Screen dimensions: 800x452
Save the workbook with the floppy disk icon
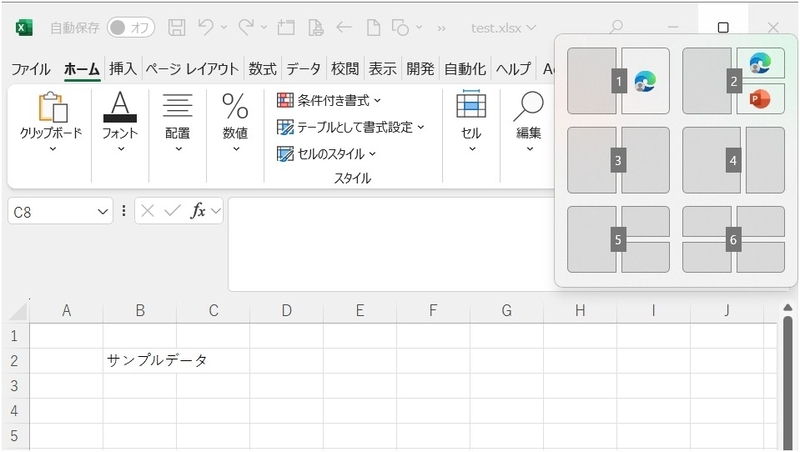[177, 28]
